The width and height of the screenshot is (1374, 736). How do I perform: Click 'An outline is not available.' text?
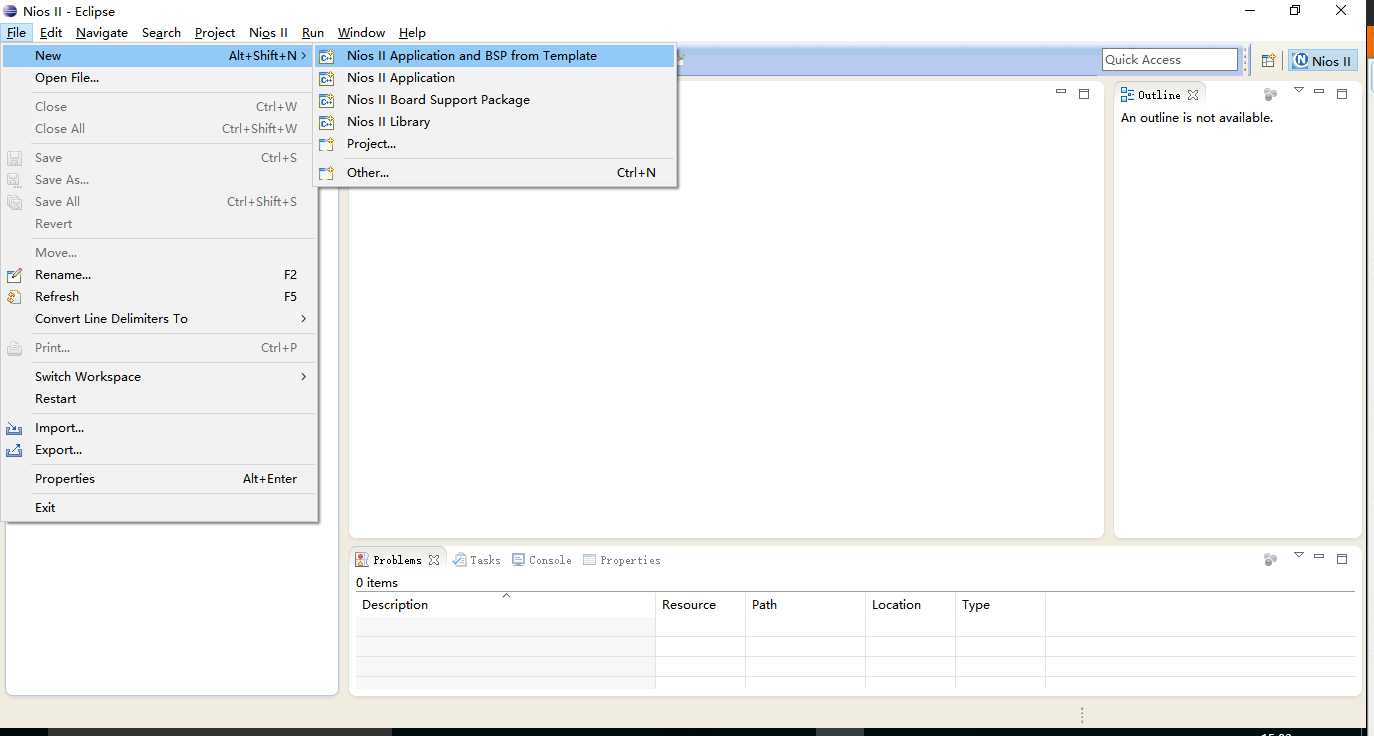click(x=1197, y=118)
